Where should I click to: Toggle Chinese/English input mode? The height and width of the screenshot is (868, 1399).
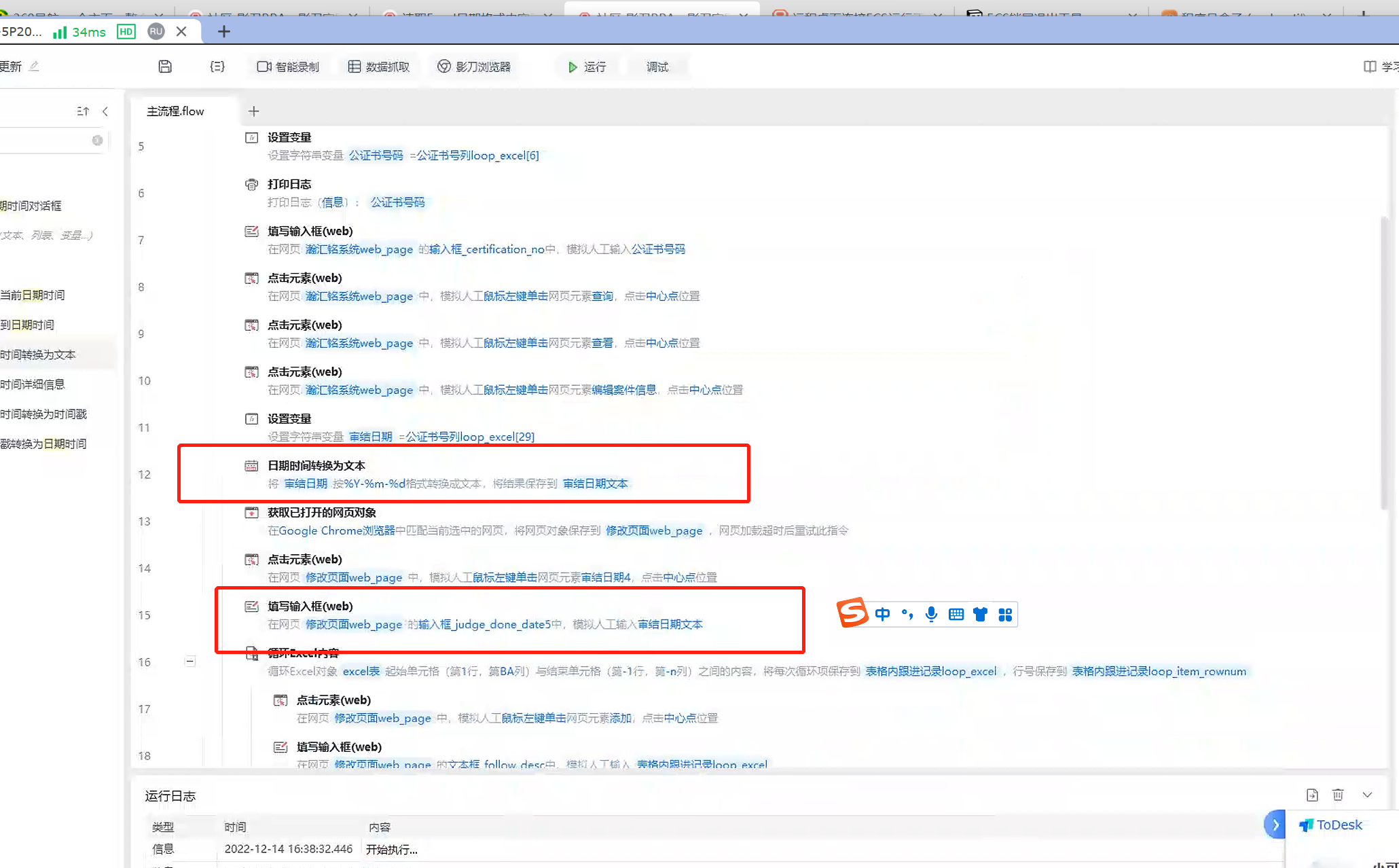[x=882, y=614]
